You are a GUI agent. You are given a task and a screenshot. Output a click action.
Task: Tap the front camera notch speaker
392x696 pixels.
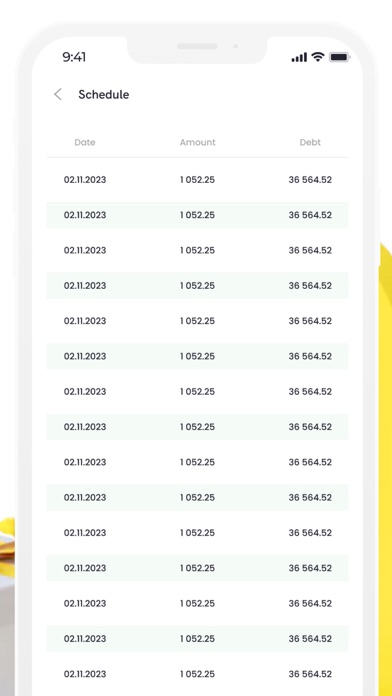coord(197,46)
